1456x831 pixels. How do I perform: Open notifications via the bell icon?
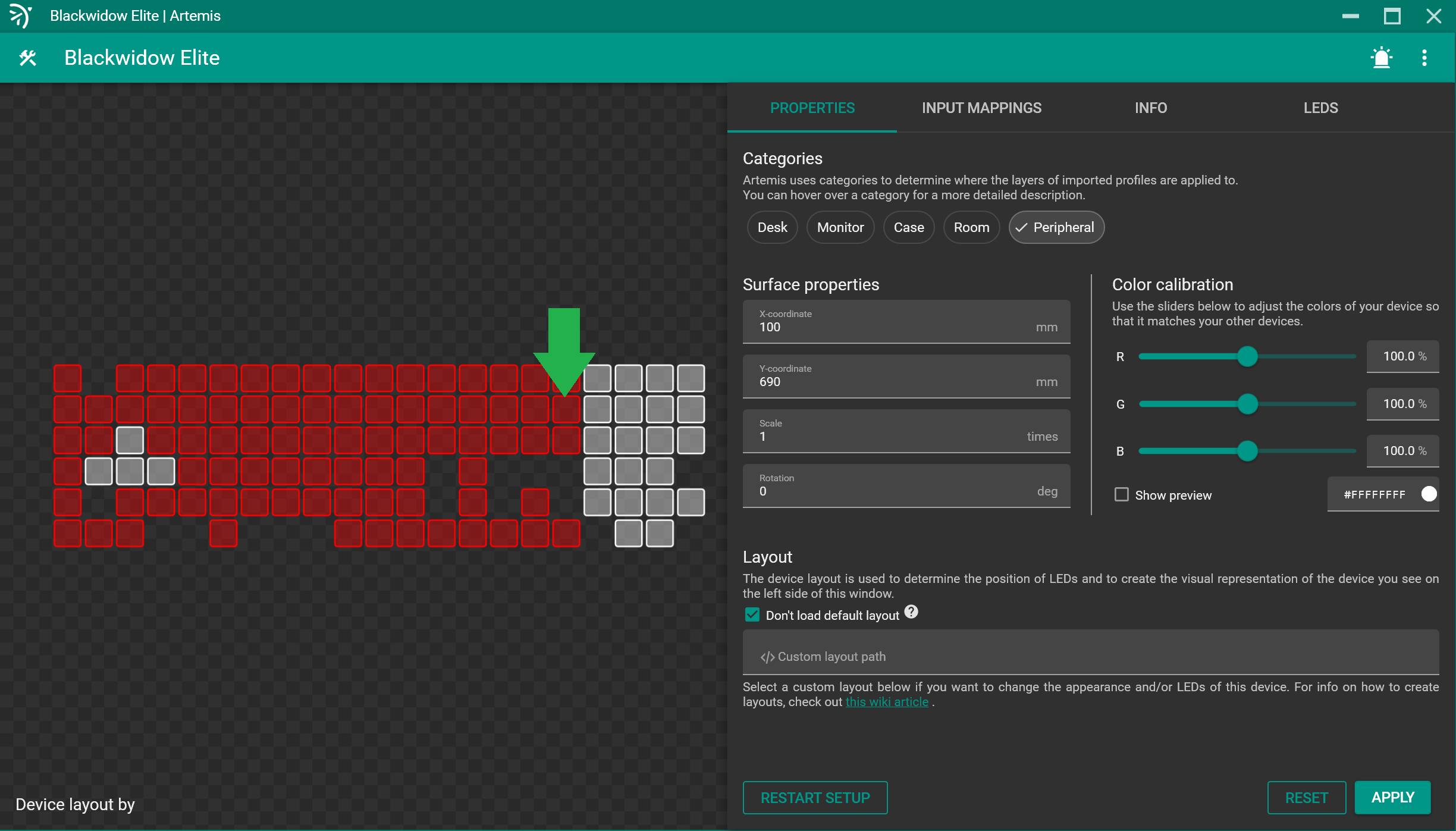coord(1381,58)
